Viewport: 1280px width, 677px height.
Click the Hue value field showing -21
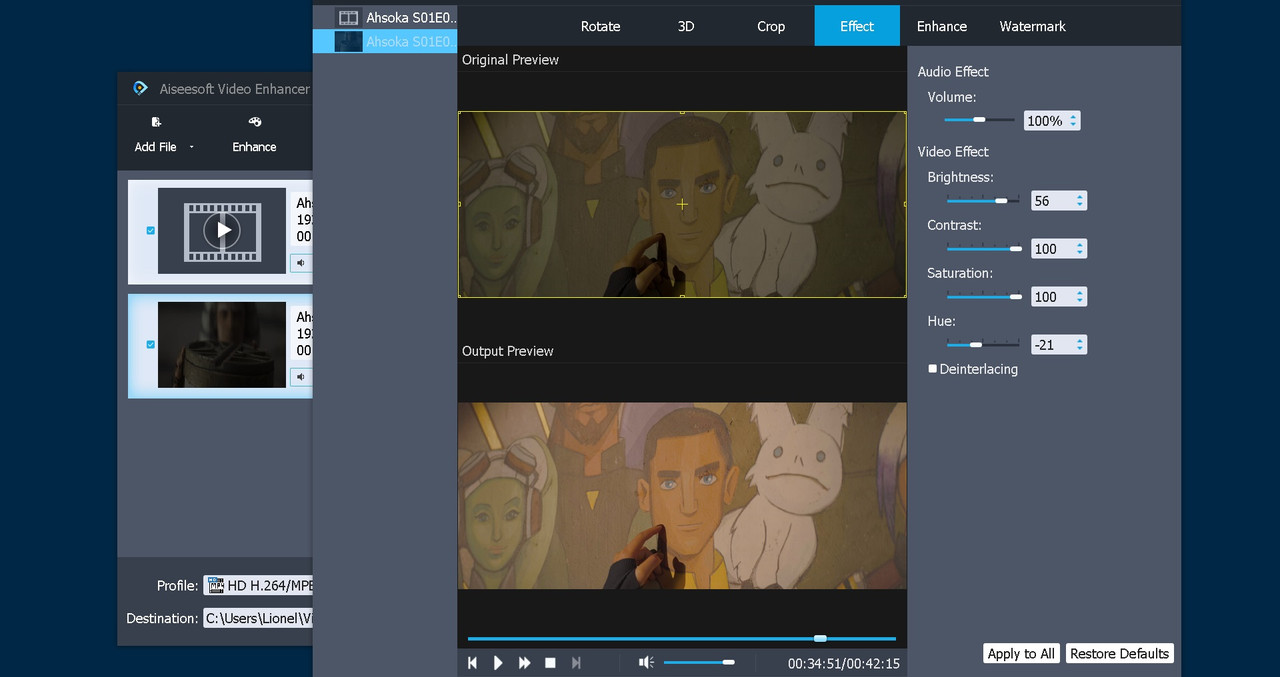pyautogui.click(x=1052, y=345)
